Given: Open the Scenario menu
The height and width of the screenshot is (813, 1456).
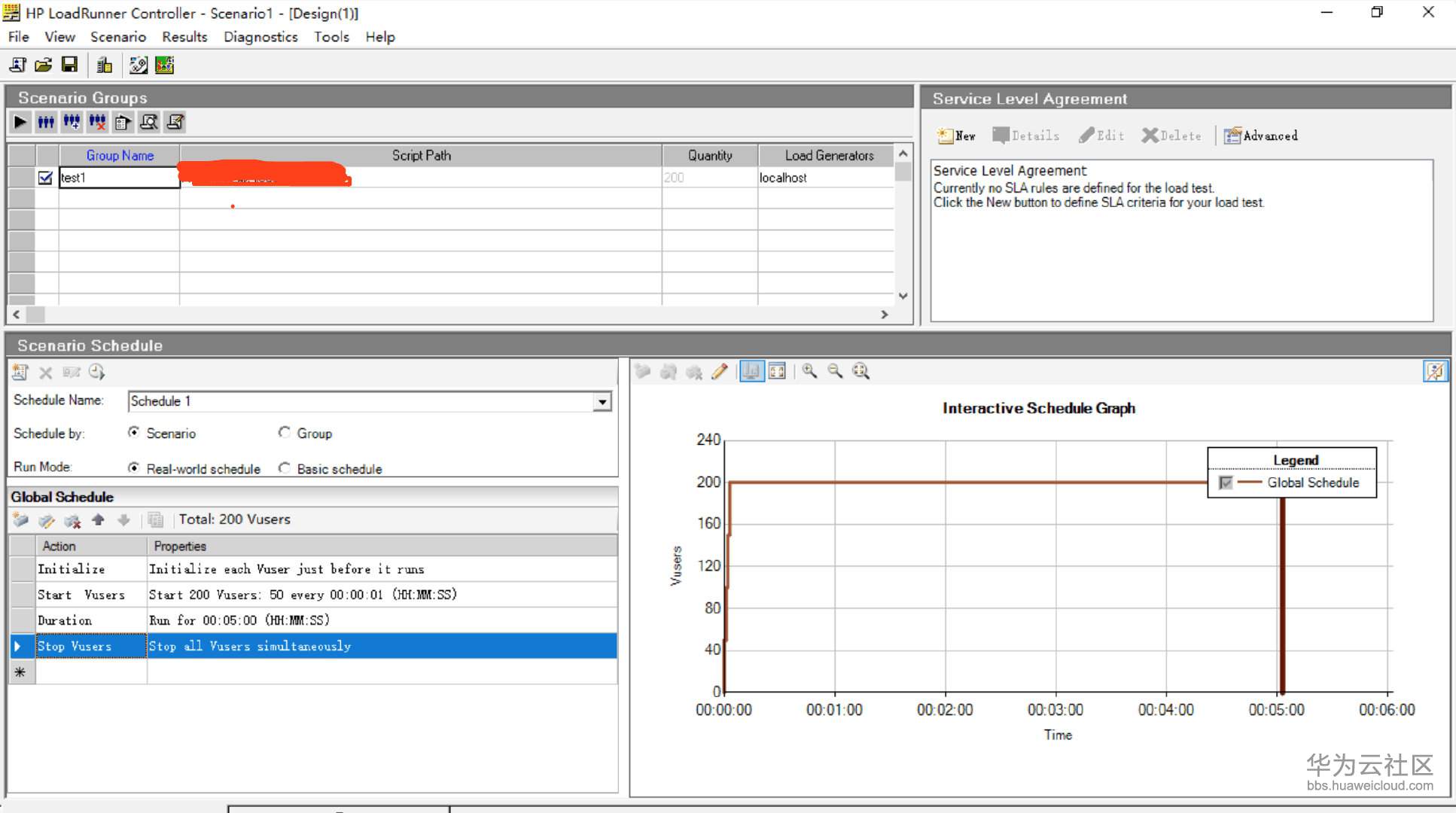Looking at the screenshot, I should 117,37.
